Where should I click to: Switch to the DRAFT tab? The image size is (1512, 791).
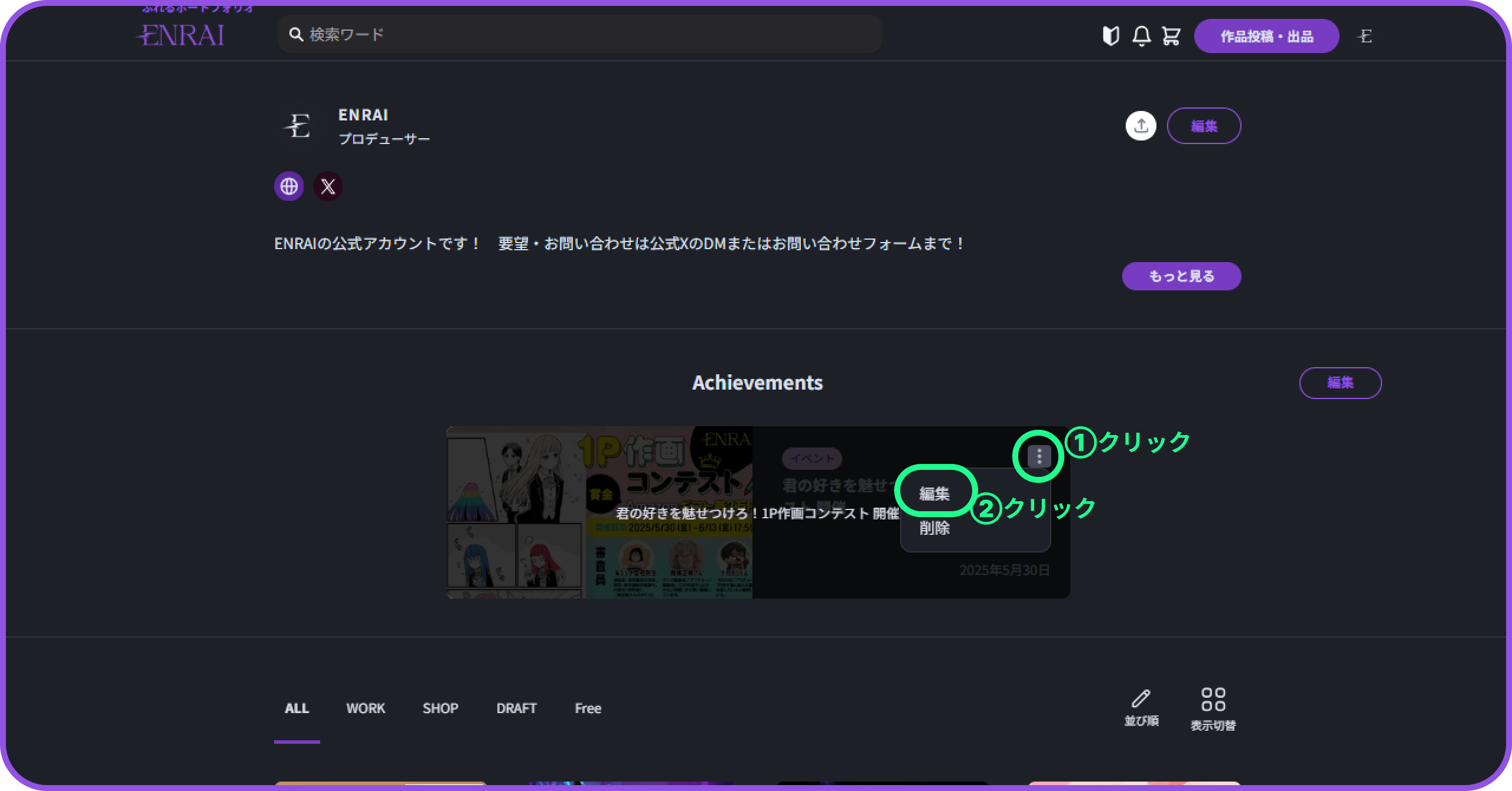click(516, 708)
